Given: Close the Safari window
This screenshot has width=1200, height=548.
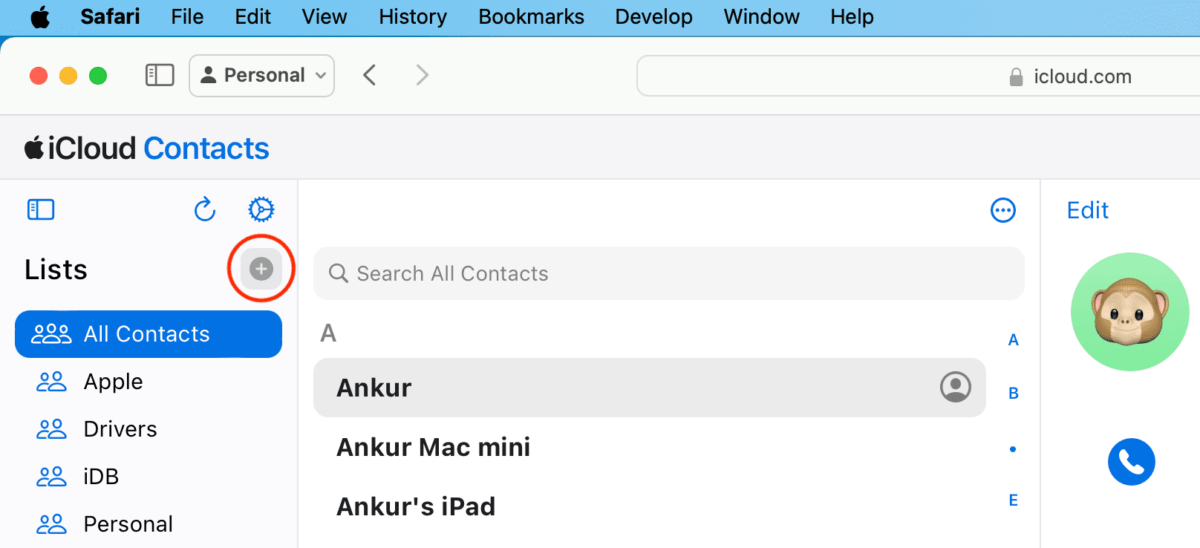Looking at the screenshot, I should click(39, 76).
